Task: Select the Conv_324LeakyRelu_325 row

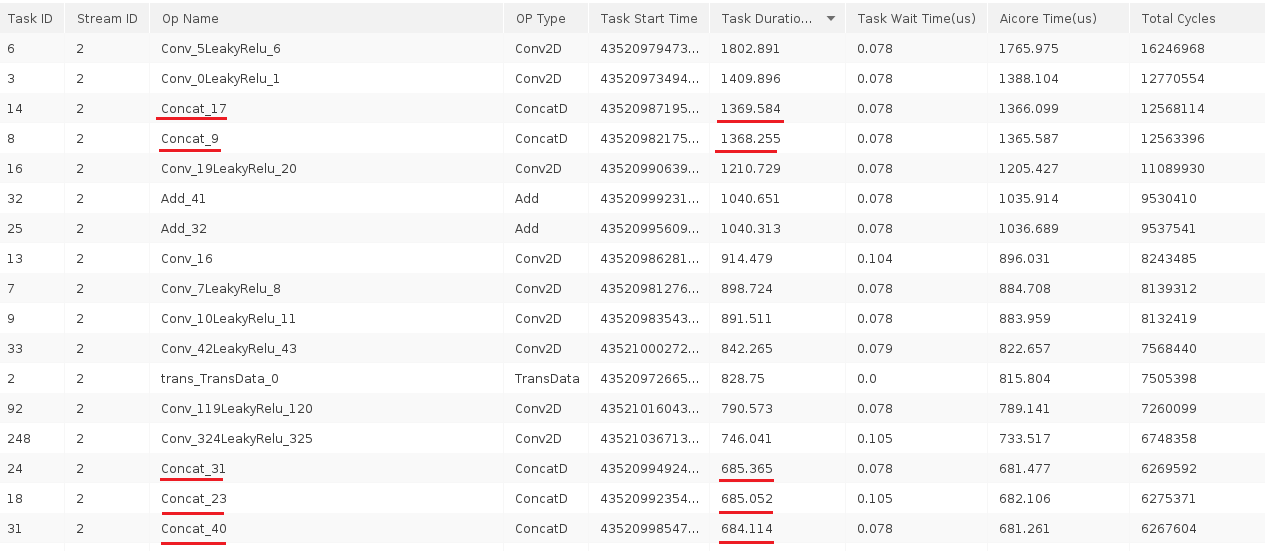Action: coord(632,438)
